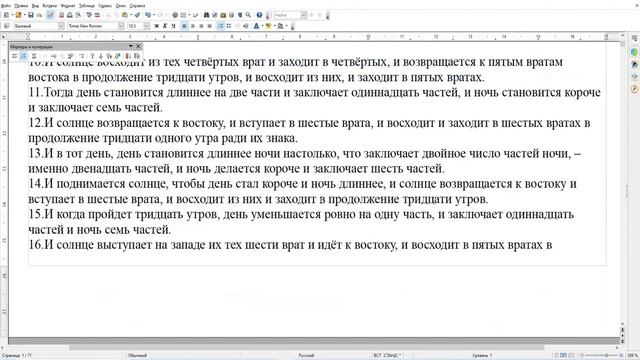Toggle italic К formatting
This screenshot has width=640, height=360.
point(165,26)
